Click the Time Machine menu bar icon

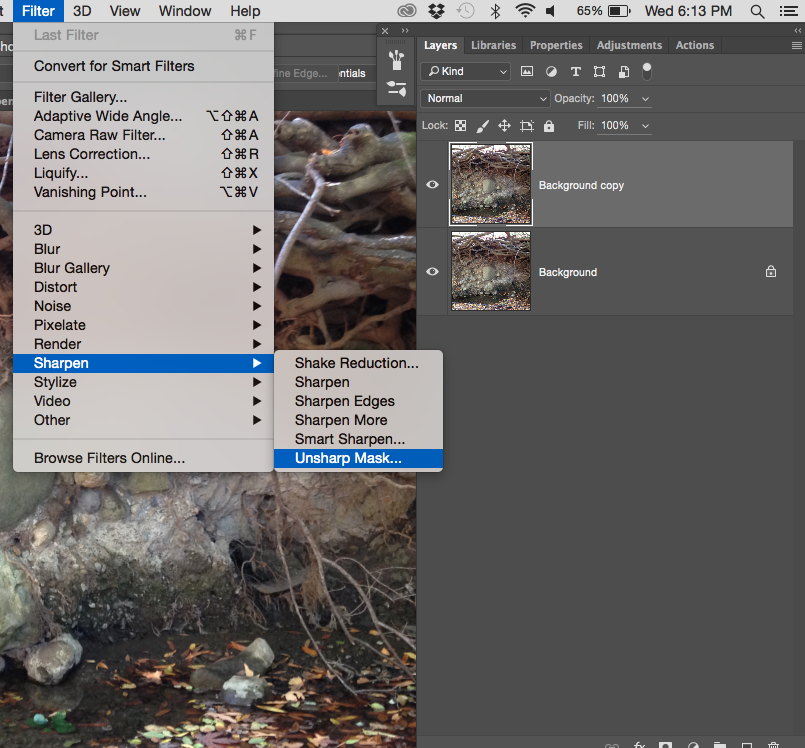466,11
